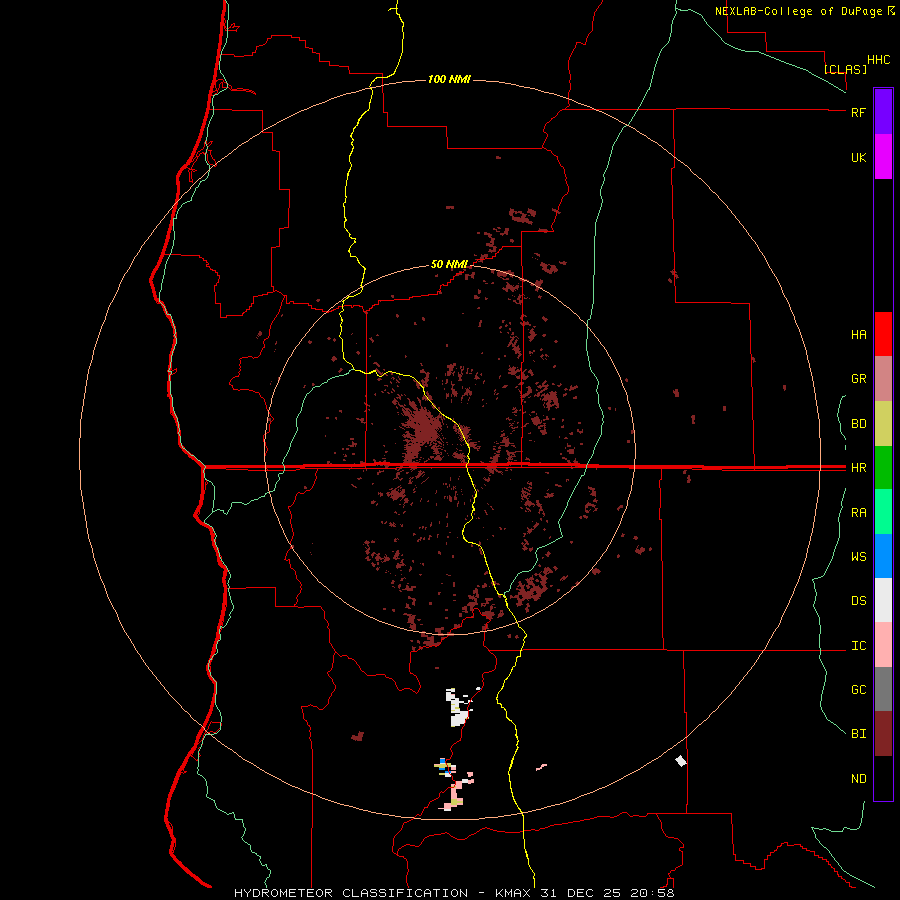Image resolution: width=900 pixels, height=900 pixels.
Task: Click the WS blue legend swatch
Action: click(x=883, y=556)
